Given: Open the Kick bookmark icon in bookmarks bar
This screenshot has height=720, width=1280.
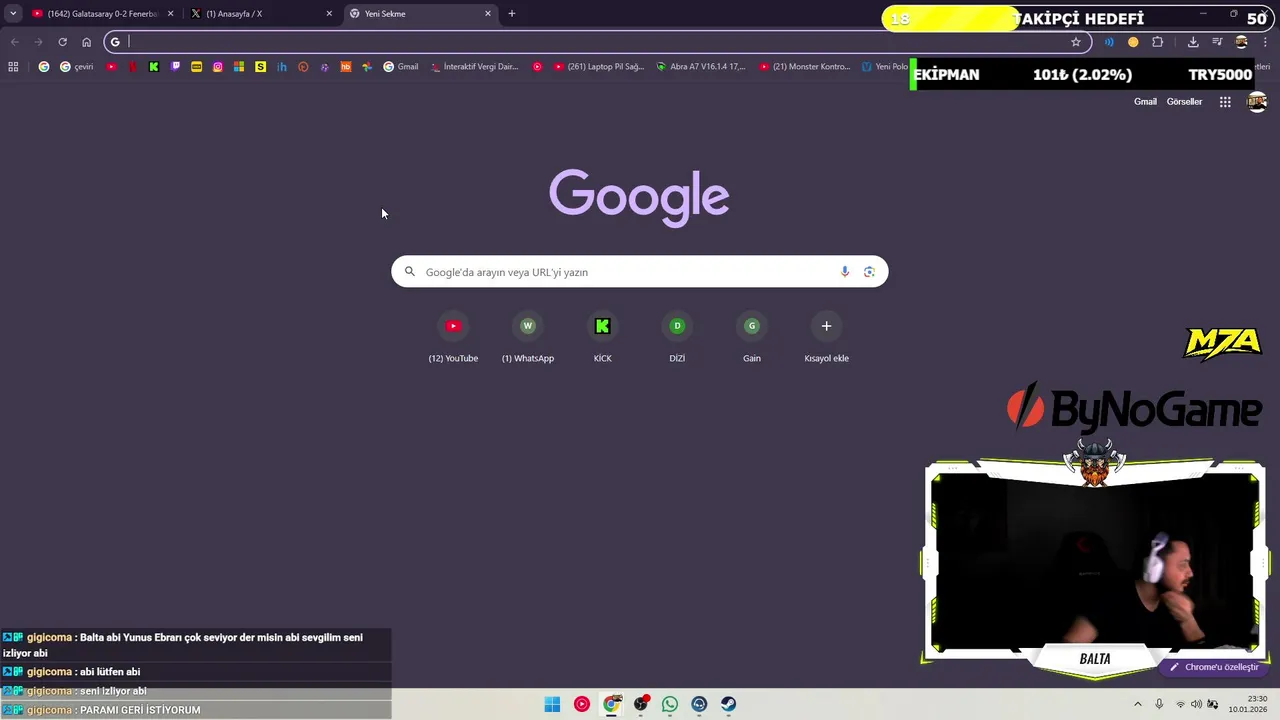Looking at the screenshot, I should 154,67.
